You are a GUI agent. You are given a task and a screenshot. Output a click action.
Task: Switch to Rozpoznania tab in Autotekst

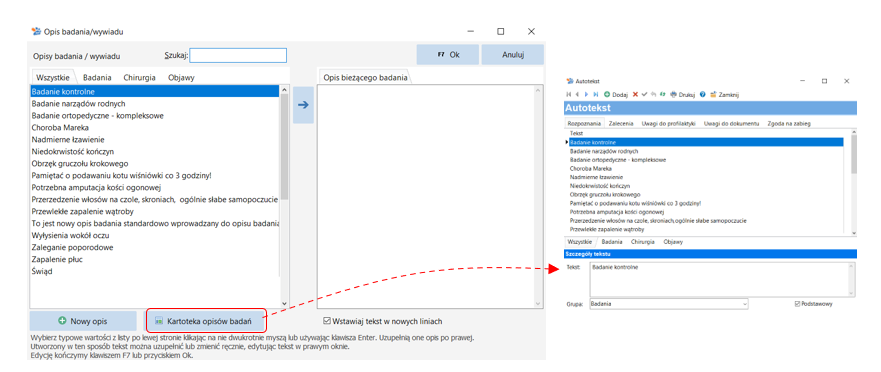(584, 123)
